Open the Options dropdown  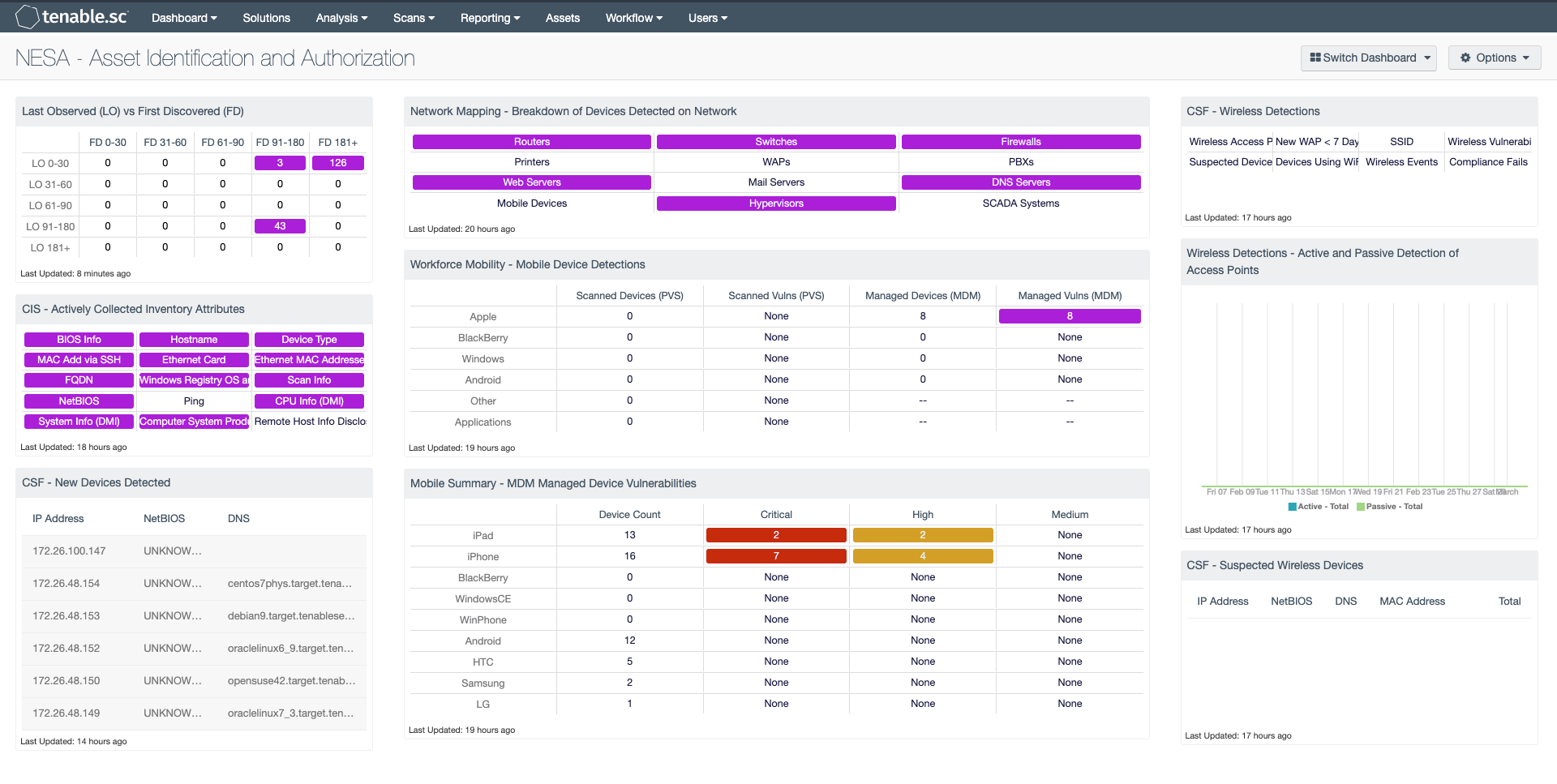pos(1495,58)
